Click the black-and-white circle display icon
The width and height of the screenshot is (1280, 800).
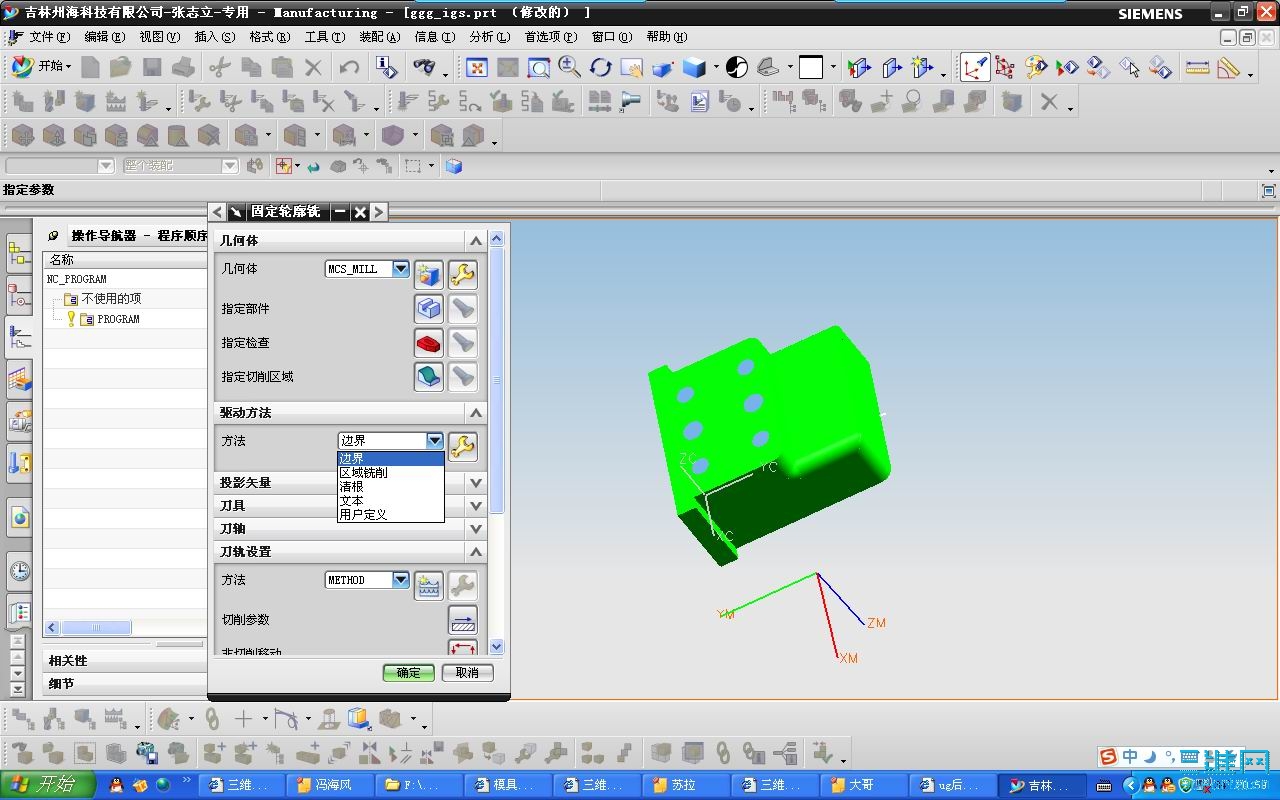pos(737,67)
